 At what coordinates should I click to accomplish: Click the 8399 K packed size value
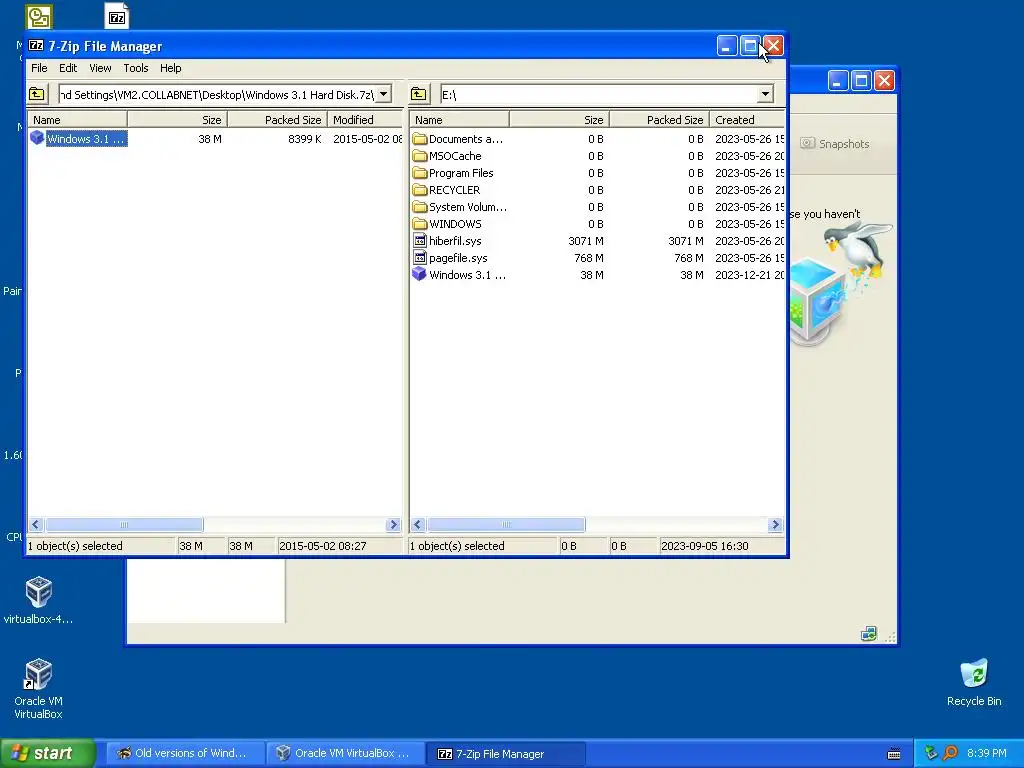(304, 139)
